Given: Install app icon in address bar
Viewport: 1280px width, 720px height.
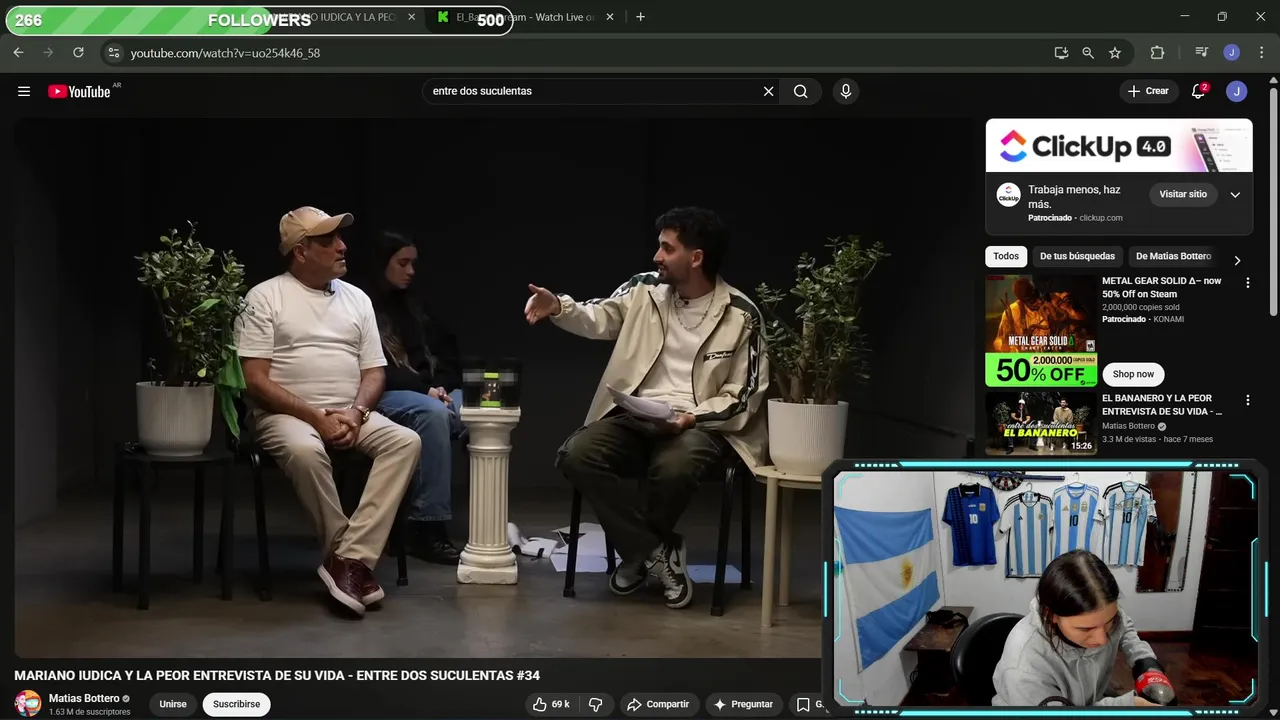Looking at the screenshot, I should click(x=1061, y=53).
